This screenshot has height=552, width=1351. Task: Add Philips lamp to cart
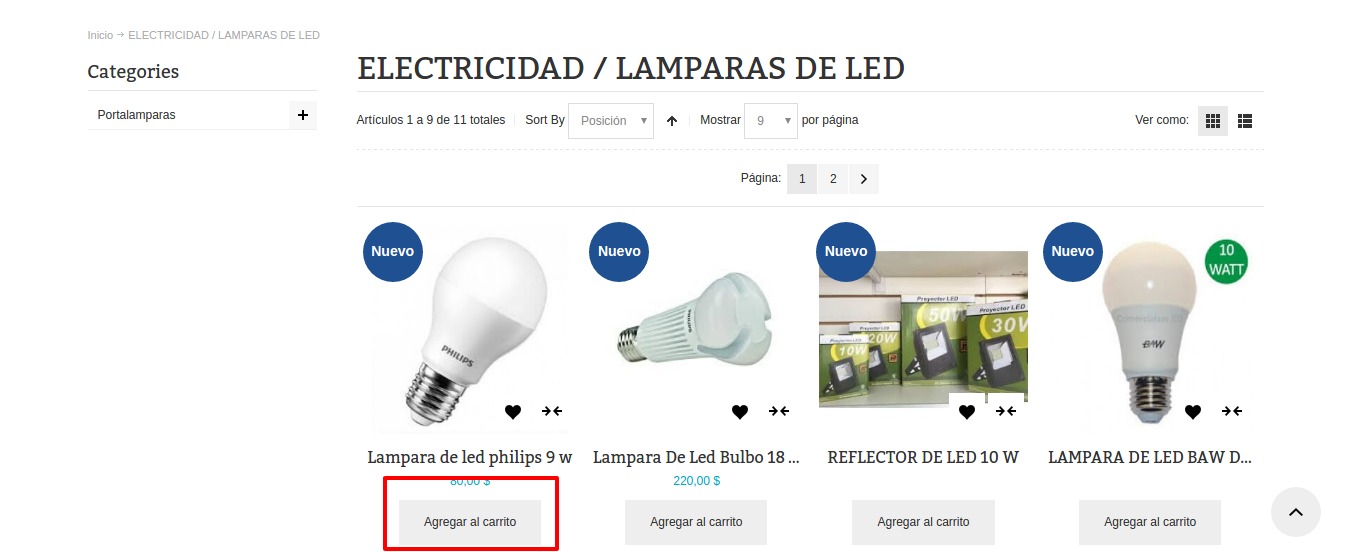(x=470, y=522)
